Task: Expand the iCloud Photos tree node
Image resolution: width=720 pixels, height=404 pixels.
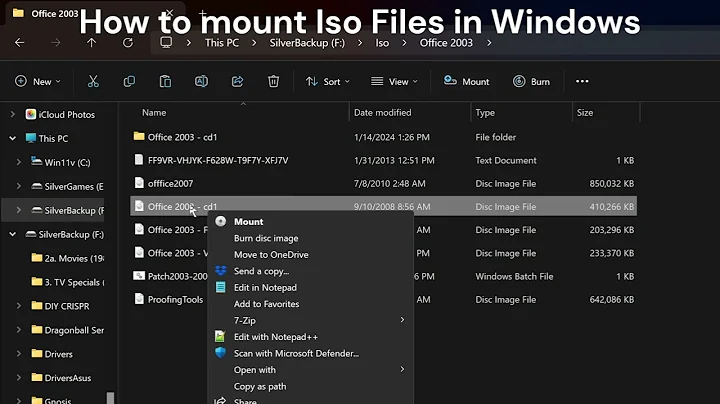Action: coord(12,114)
